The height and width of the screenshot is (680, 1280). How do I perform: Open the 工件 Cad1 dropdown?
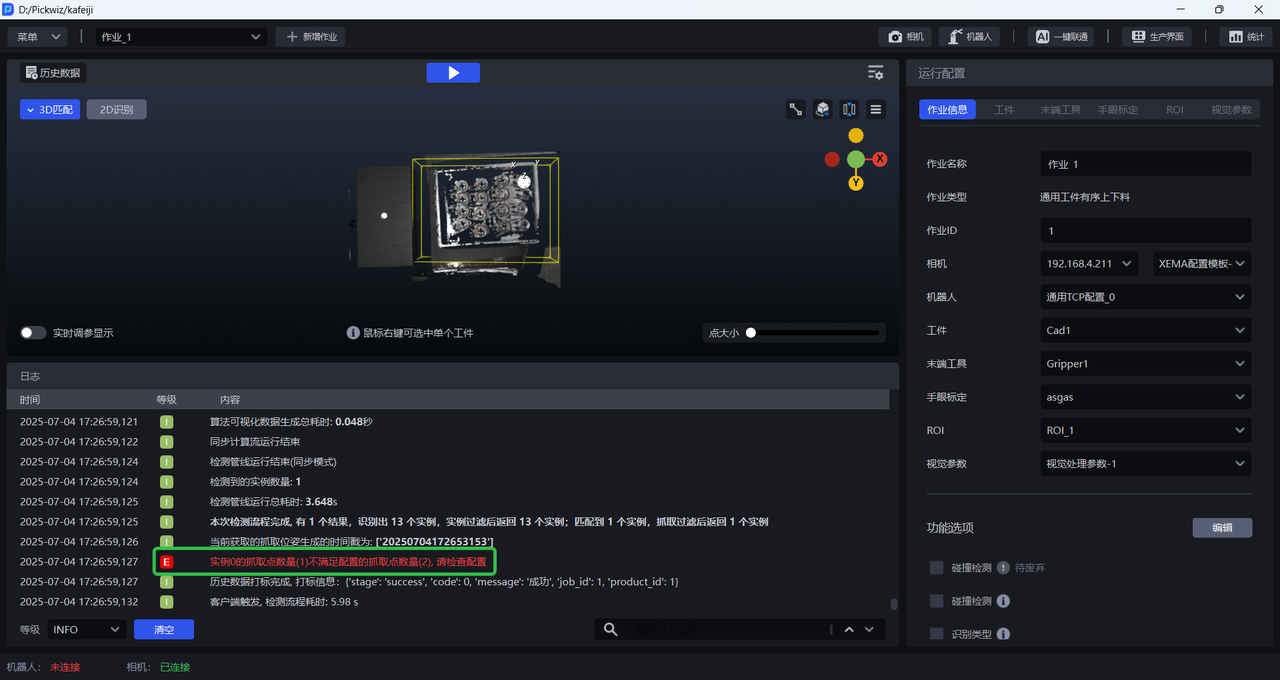click(1145, 331)
